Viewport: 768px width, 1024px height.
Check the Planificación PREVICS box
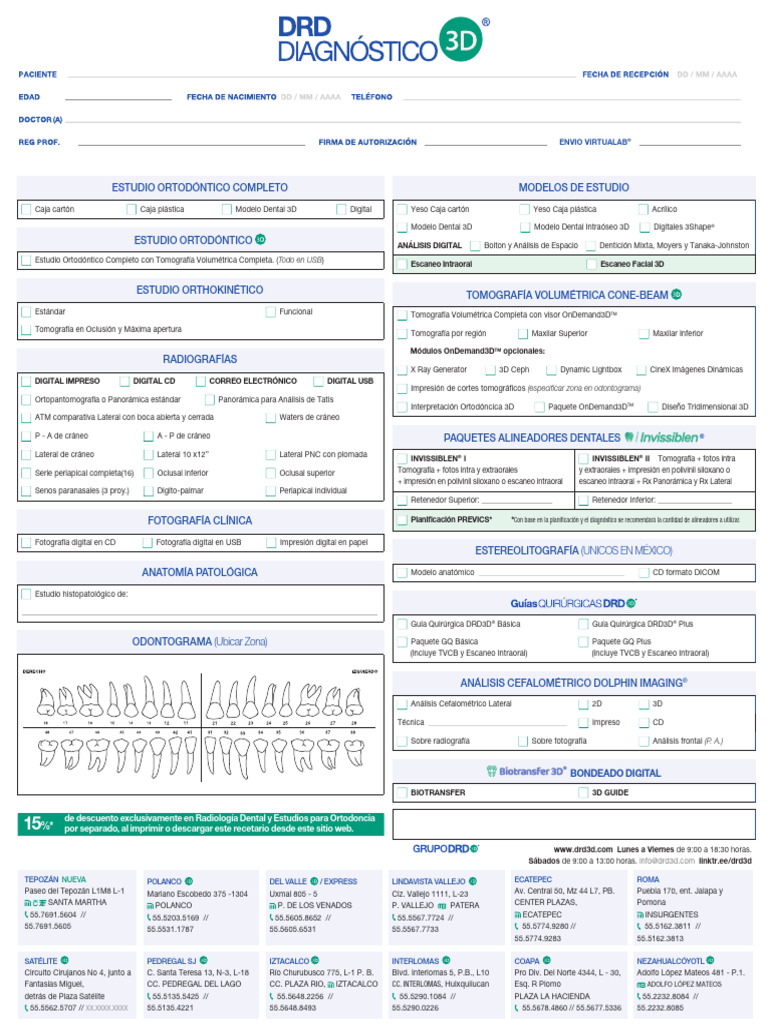[402, 520]
